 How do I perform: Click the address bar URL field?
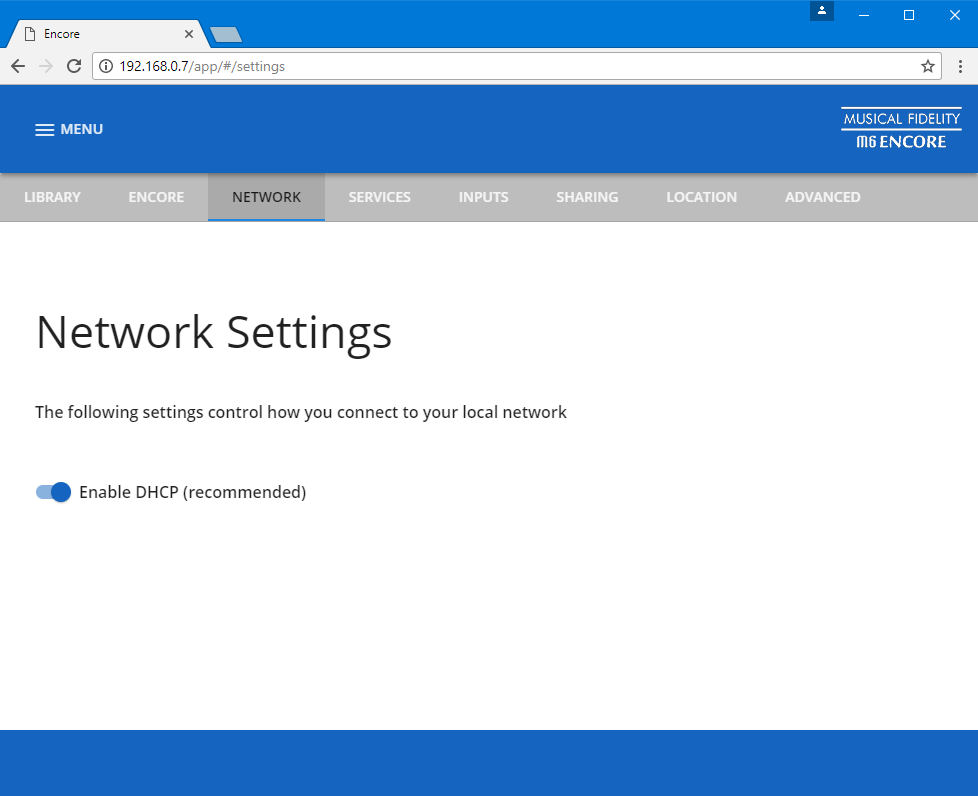[x=500, y=66]
